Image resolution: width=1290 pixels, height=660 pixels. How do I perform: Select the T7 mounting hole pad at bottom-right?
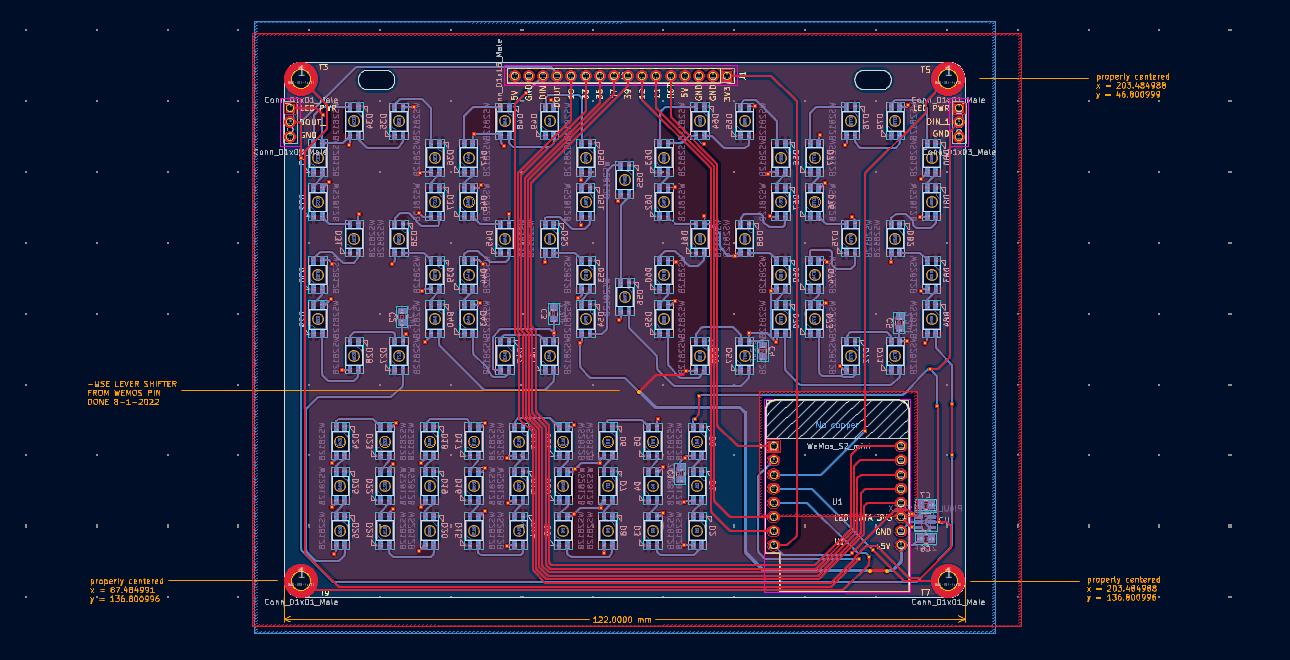948,580
